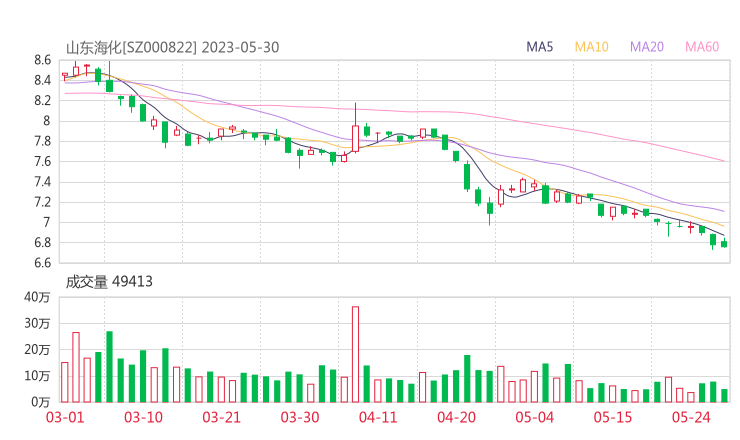The height and width of the screenshot is (440, 740).
Task: Click the MA10 legend label
Action: point(591,47)
